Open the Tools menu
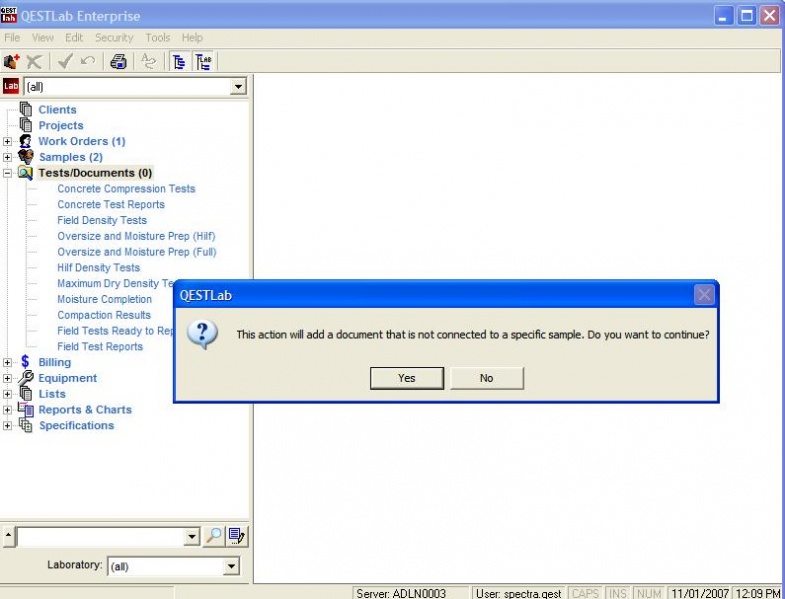This screenshot has width=785, height=599. (158, 38)
